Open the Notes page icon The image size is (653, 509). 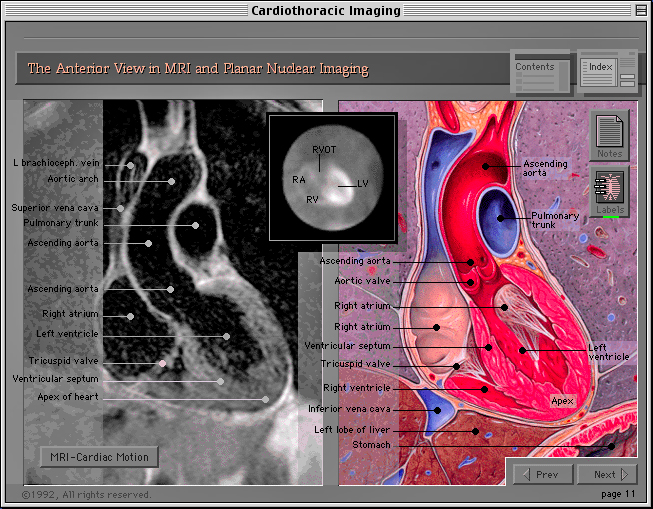pyautogui.click(x=609, y=133)
